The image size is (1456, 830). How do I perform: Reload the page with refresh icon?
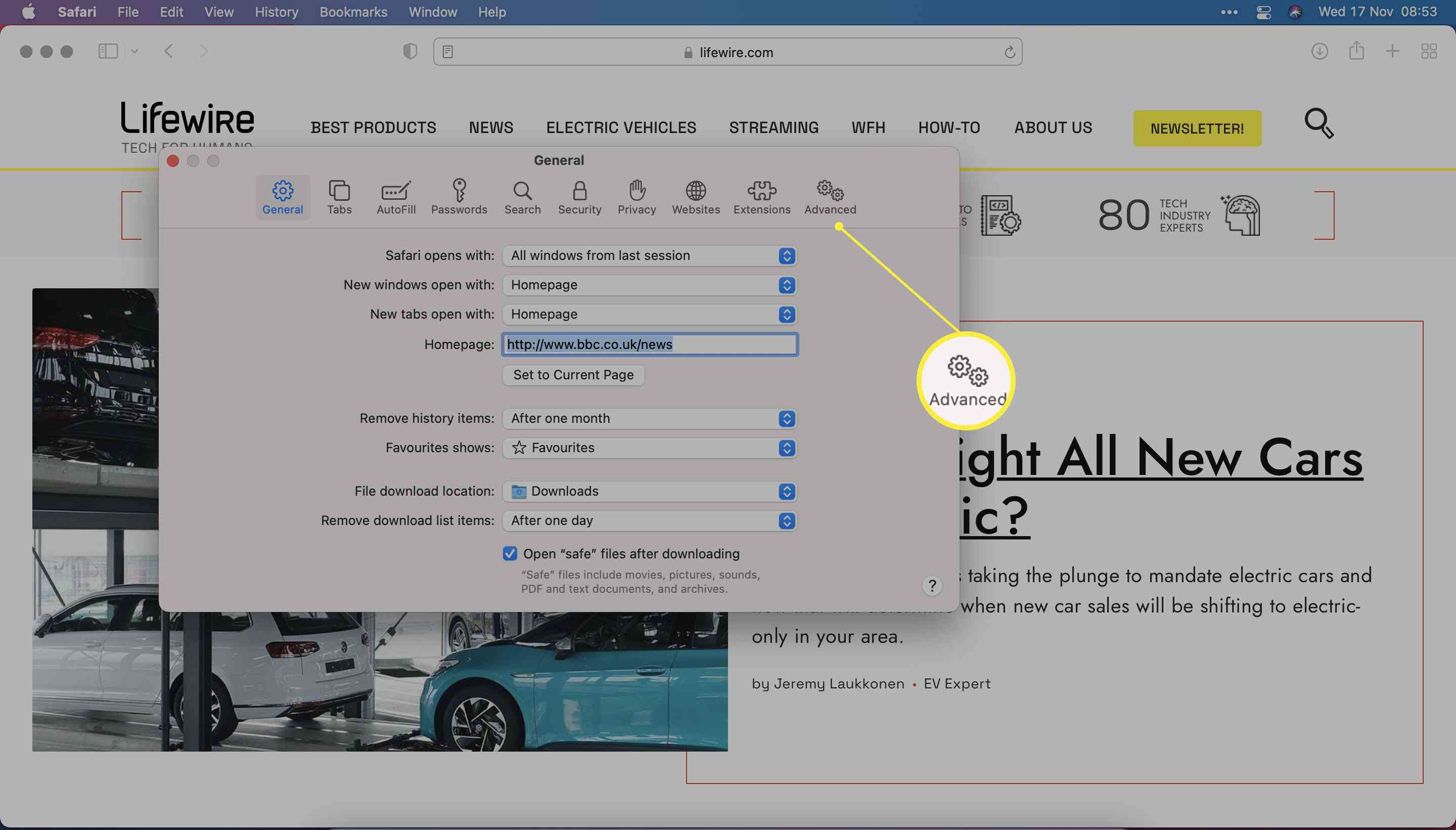click(x=1010, y=52)
